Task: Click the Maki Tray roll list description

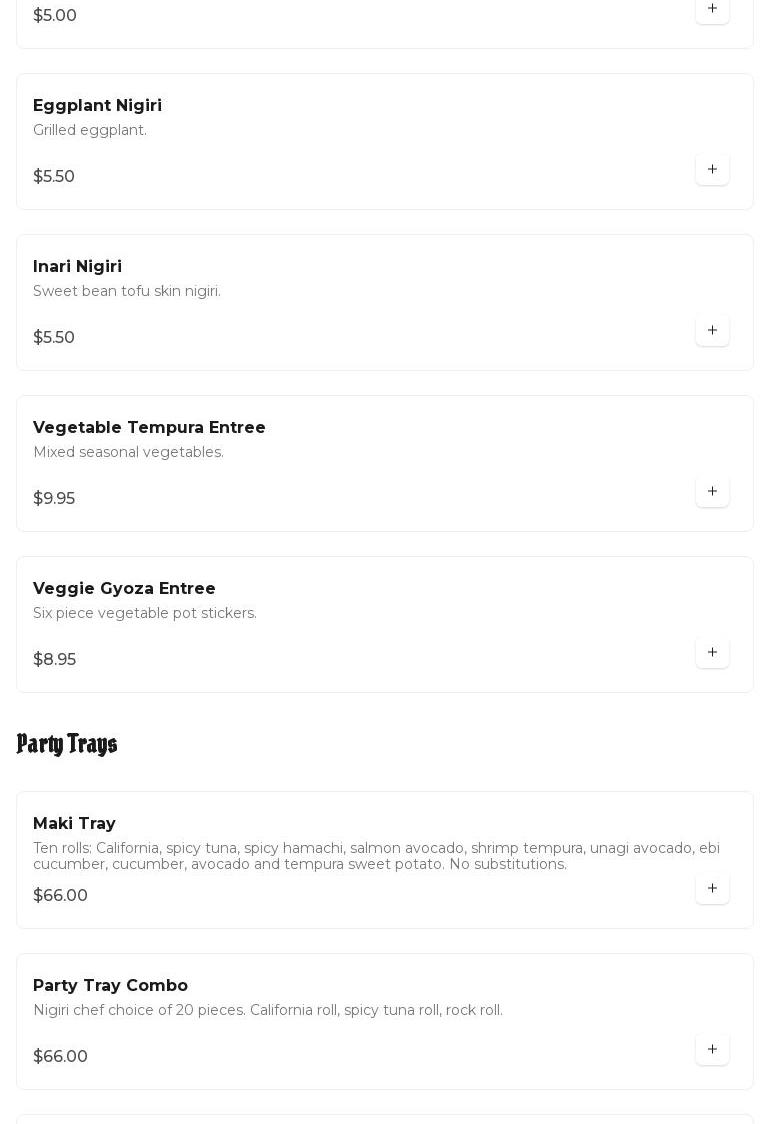Action: (376, 856)
